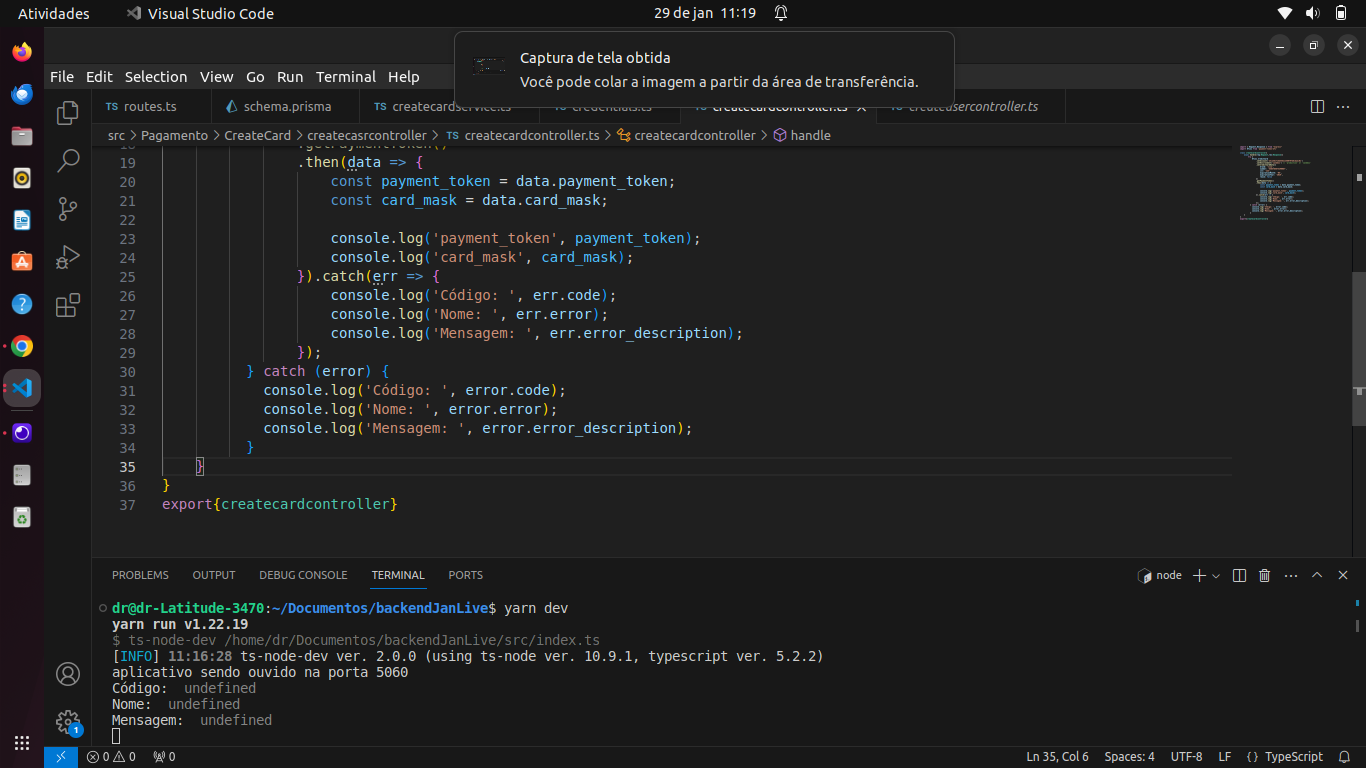
Task: Open Google Chrome from the dock
Action: pyautogui.click(x=22, y=347)
